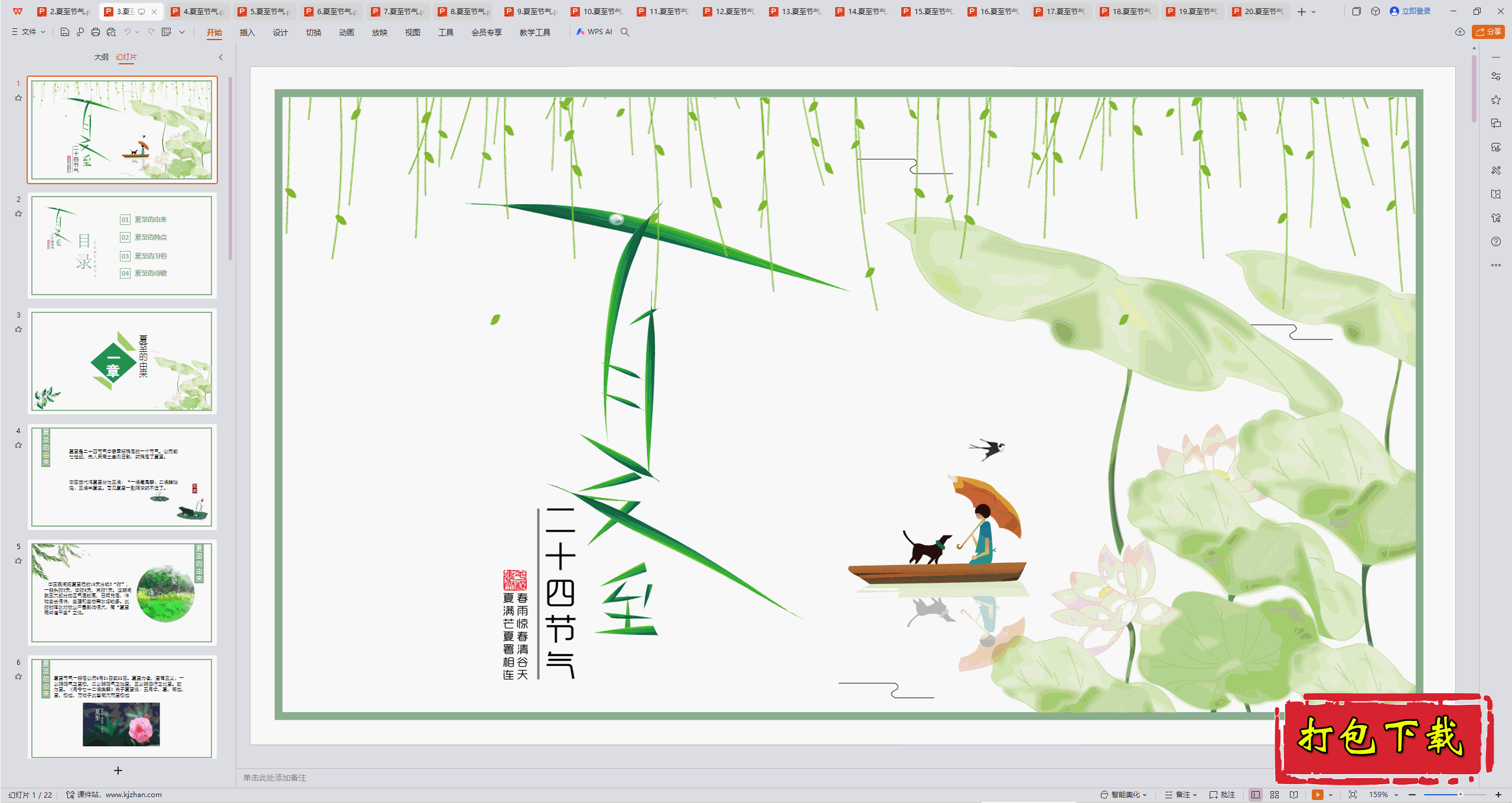Image resolution: width=1512 pixels, height=803 pixels.
Task: Click the slide panel vertical scrollbar
Action: 230,168
